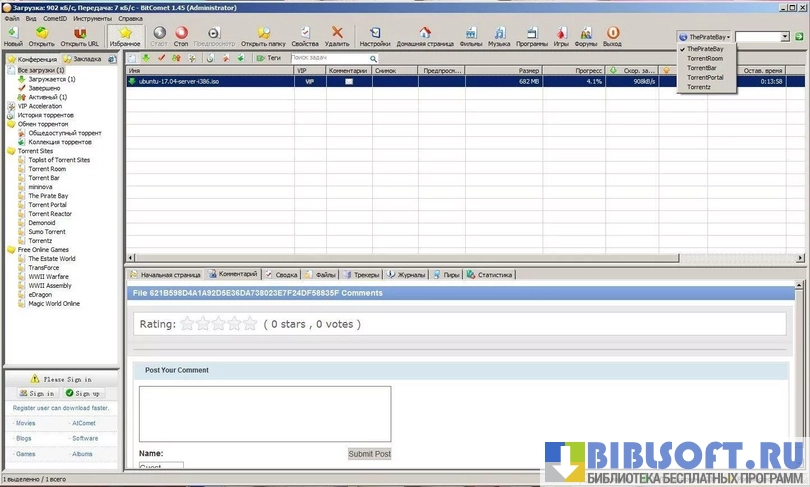Click the Удалить delete icon
810x487 pixels.
(337, 34)
